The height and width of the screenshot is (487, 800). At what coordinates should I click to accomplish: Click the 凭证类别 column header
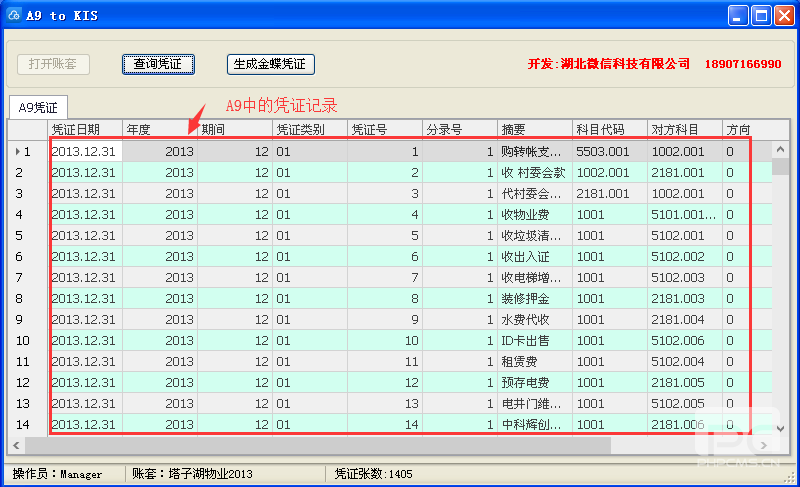[309, 130]
